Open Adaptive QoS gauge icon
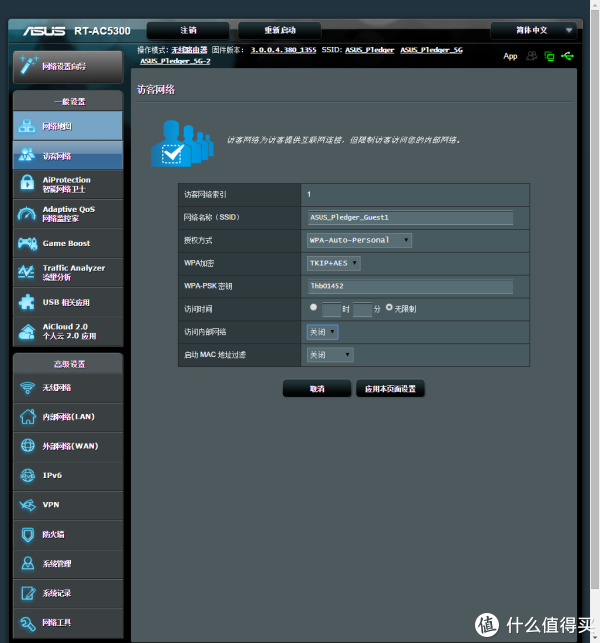The width and height of the screenshot is (600, 643). click(x=27, y=214)
